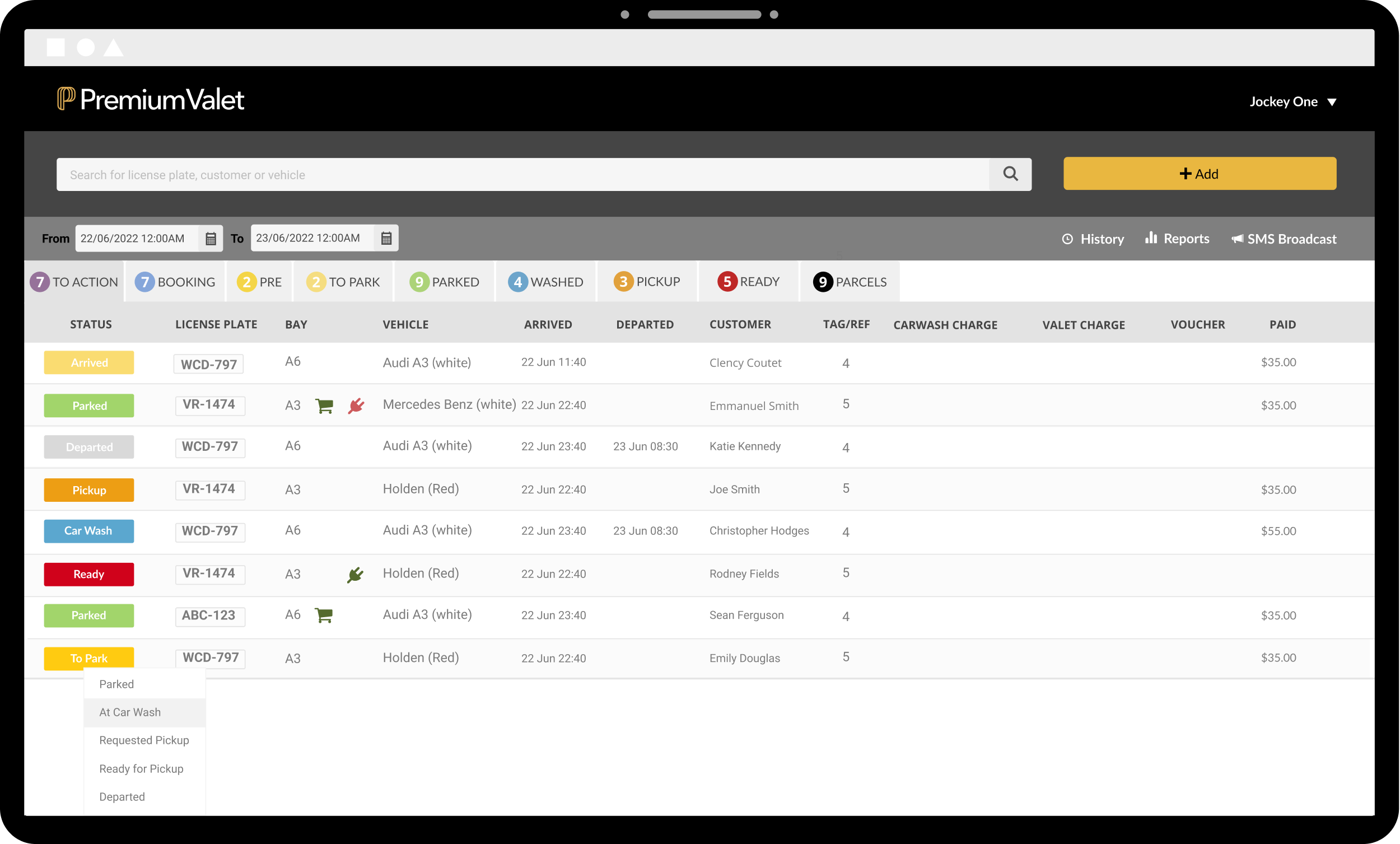Switch to the PARKED tab
This screenshot has width=1400, height=844.
tap(445, 281)
